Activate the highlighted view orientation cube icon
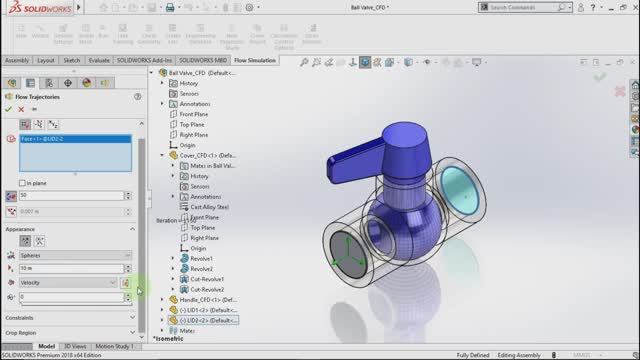The height and width of the screenshot is (360, 640). 365,62
